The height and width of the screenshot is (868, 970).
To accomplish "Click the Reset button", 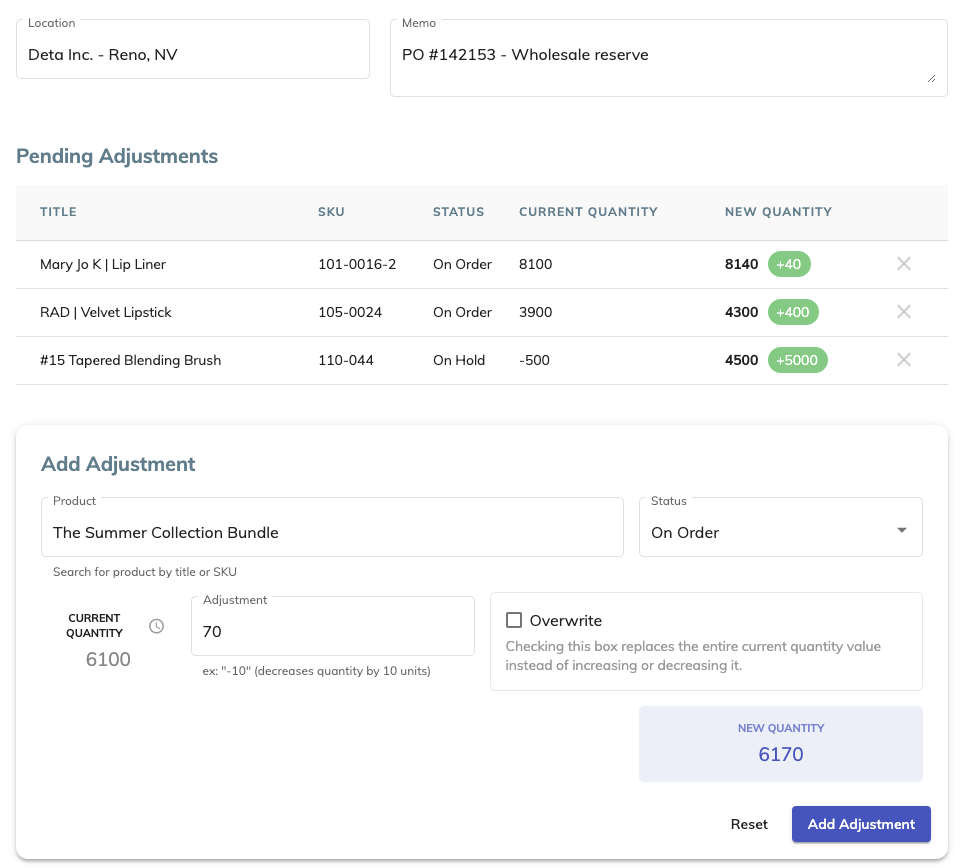I will [749, 824].
